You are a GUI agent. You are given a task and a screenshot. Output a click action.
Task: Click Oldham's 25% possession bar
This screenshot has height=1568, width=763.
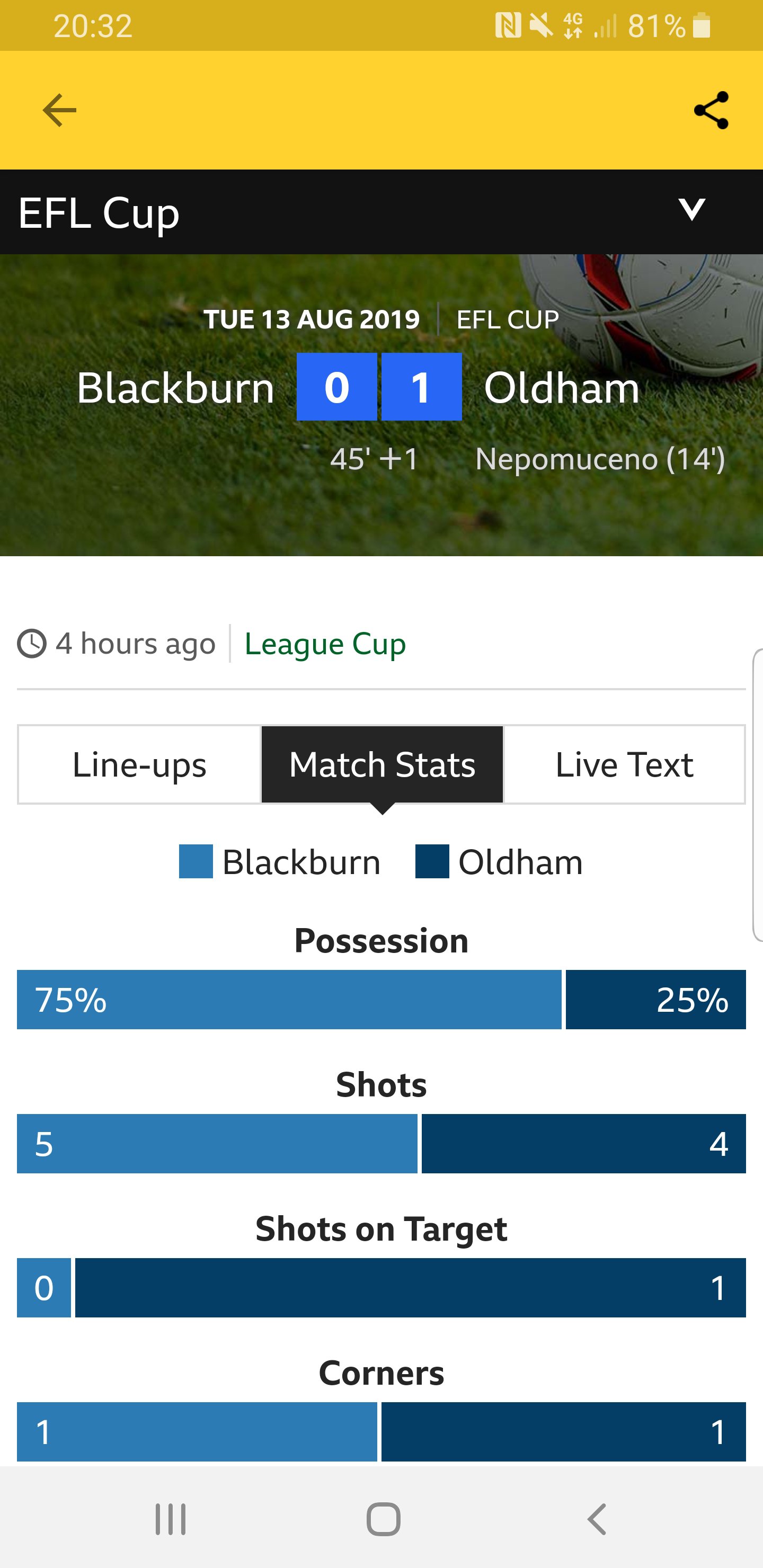(656, 1000)
